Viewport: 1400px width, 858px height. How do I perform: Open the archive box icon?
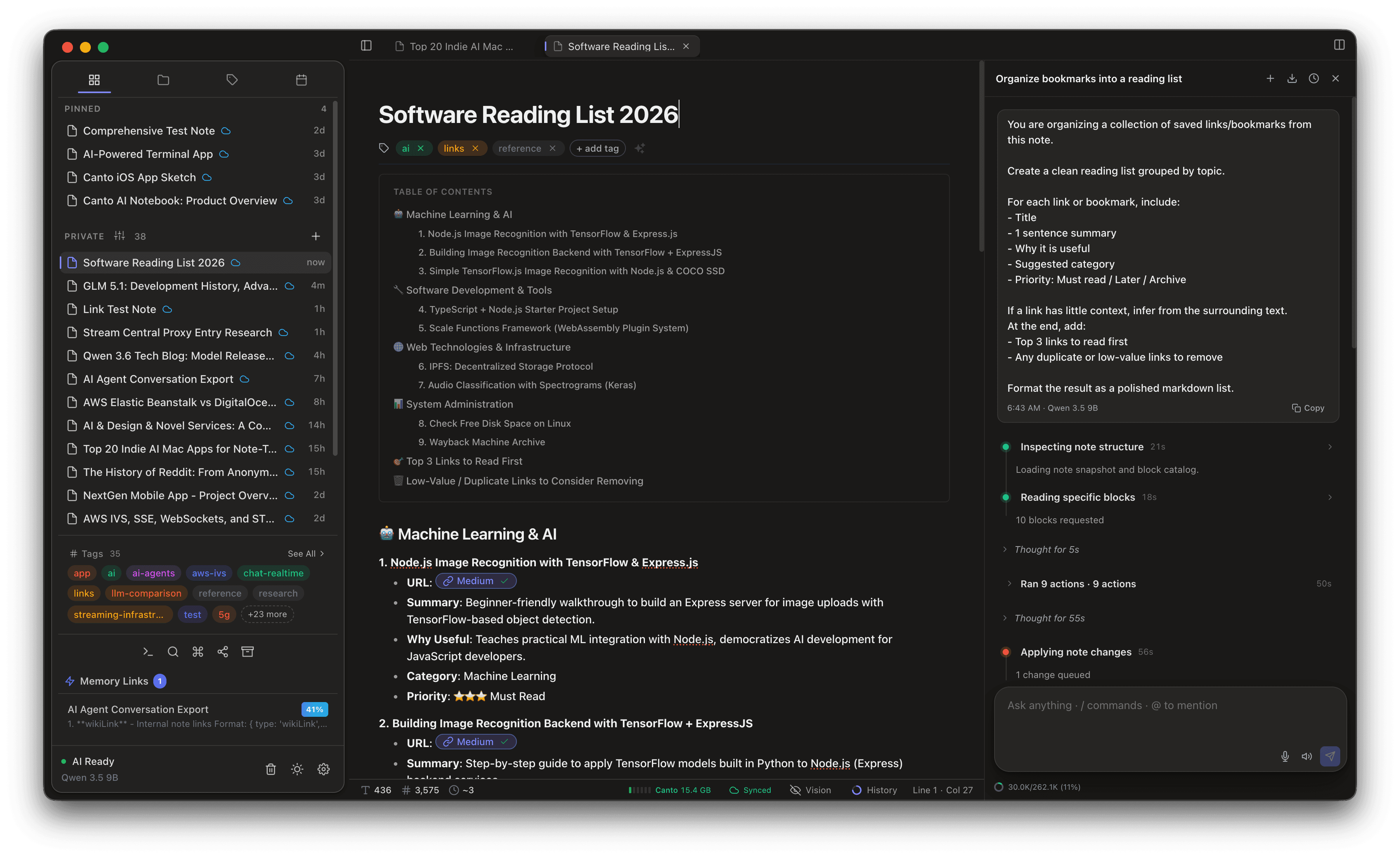(x=248, y=651)
